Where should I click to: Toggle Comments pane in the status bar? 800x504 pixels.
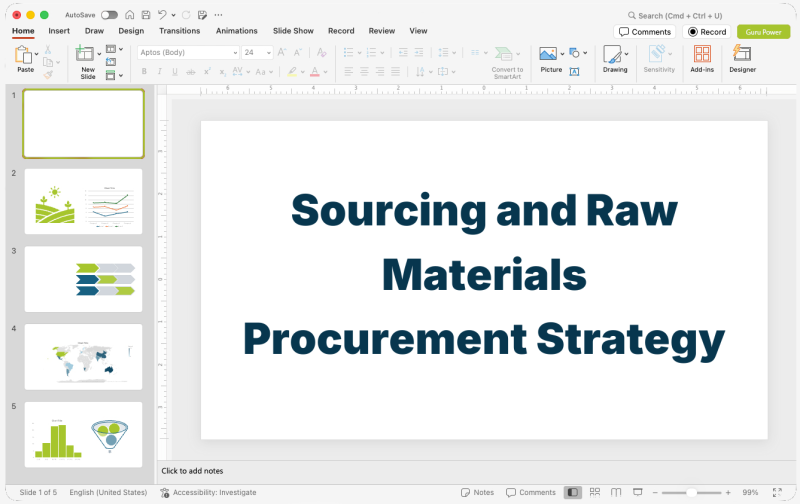[x=531, y=492]
